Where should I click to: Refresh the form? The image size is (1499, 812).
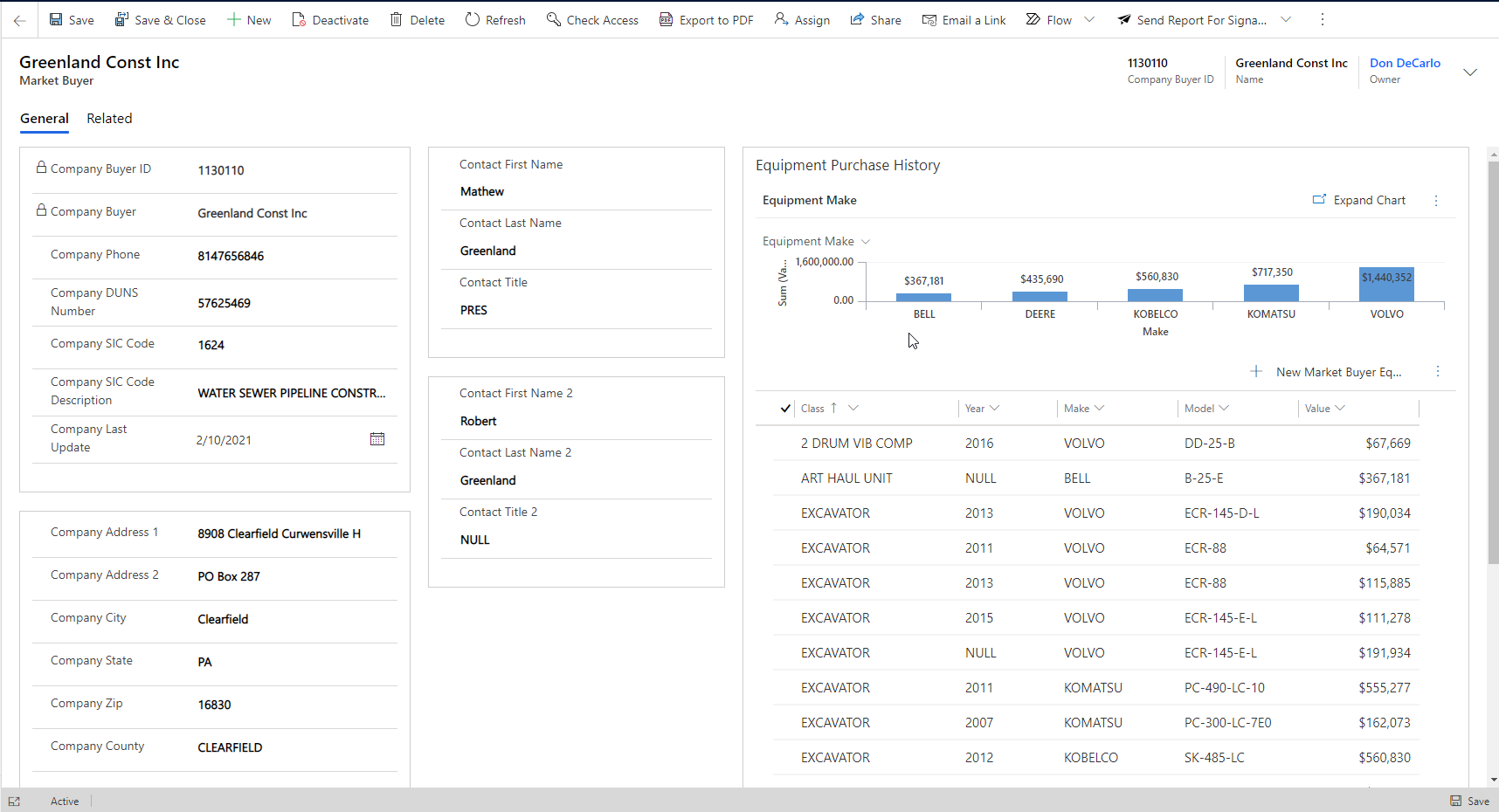495,20
